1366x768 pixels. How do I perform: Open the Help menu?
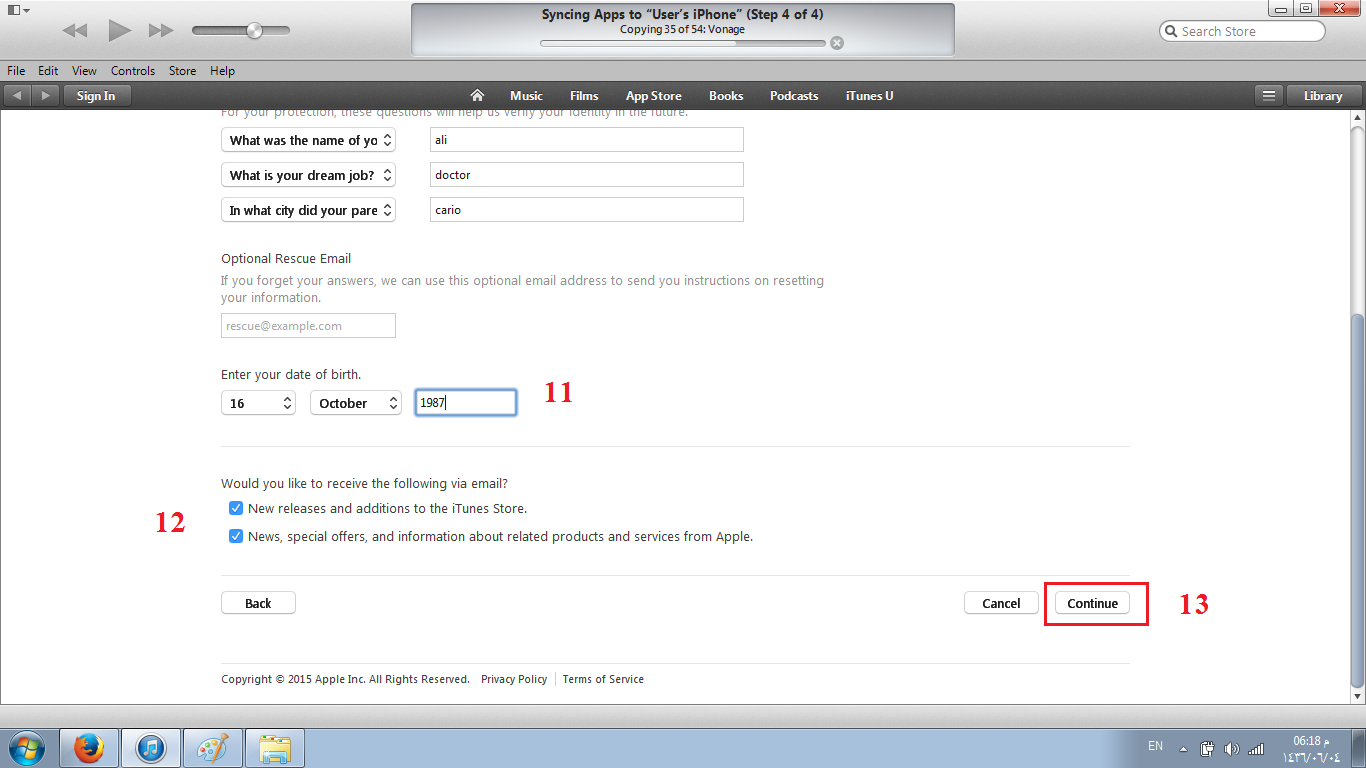(223, 71)
